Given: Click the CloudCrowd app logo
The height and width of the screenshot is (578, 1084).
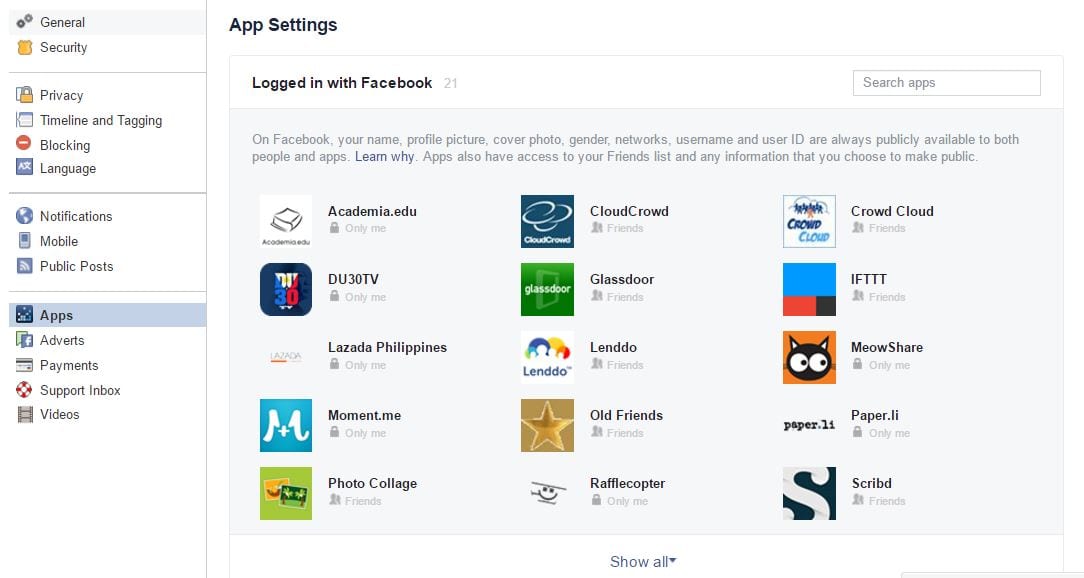Looking at the screenshot, I should point(547,221).
